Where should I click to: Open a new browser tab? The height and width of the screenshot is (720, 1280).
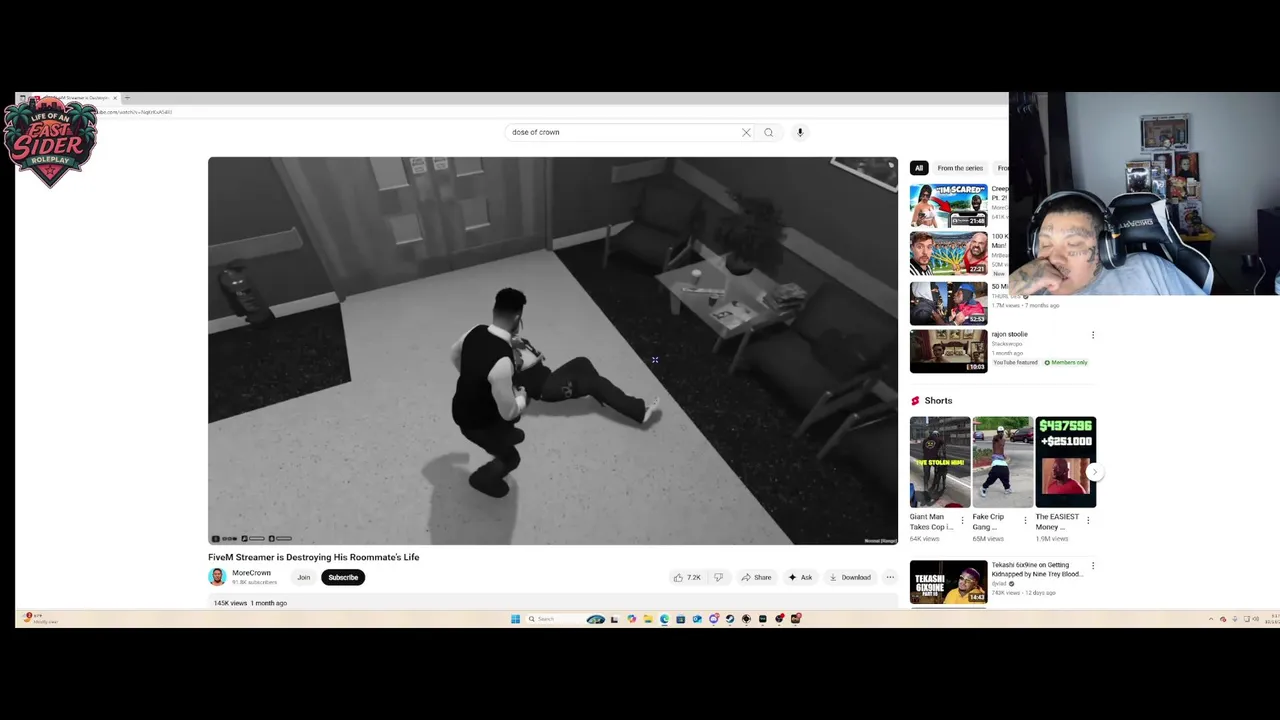tap(127, 98)
